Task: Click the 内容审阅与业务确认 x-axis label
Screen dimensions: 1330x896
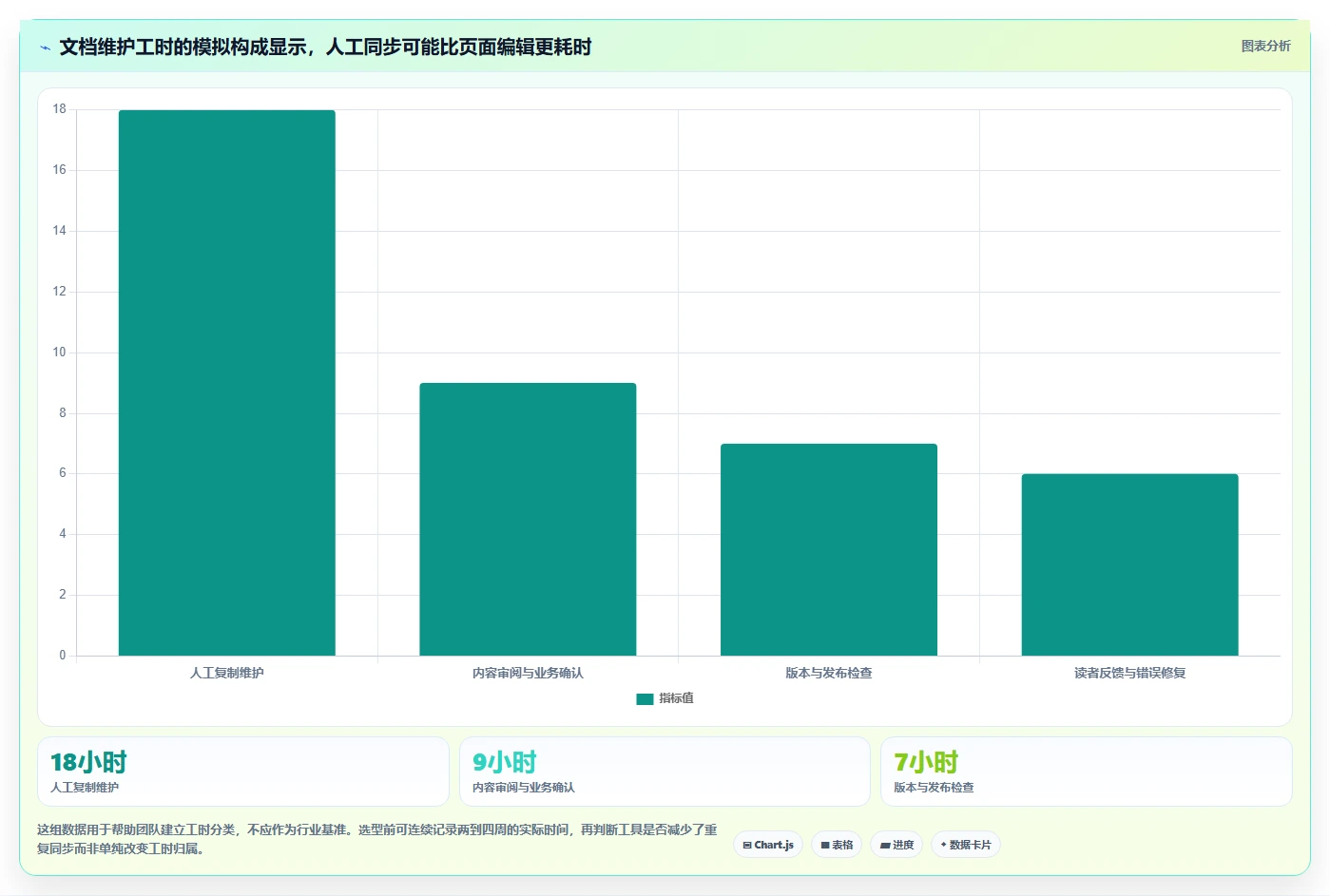Action: 528,673
